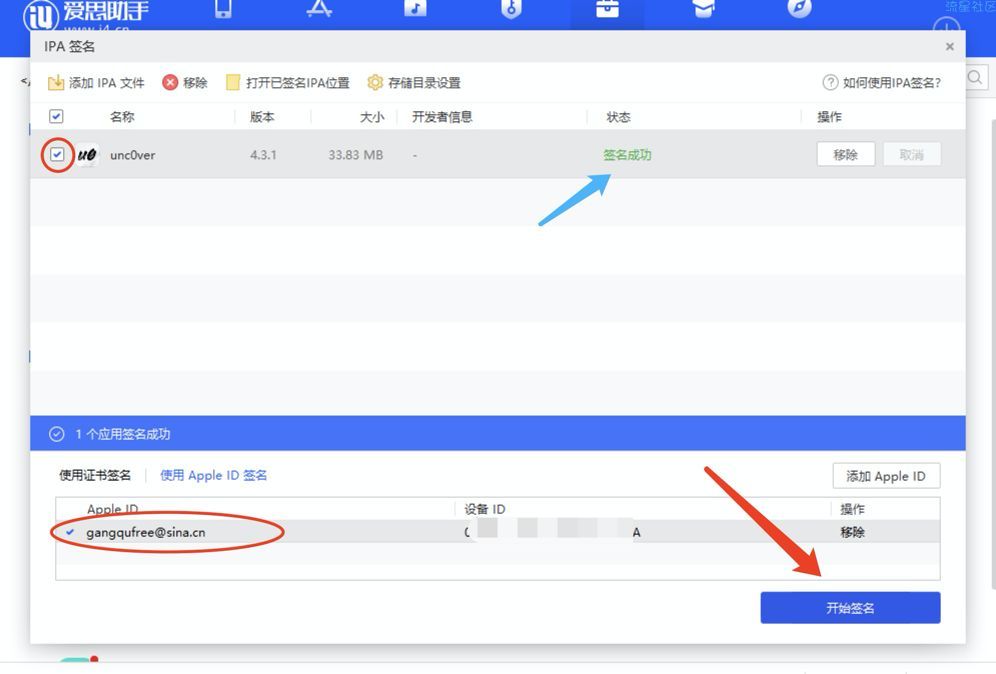Click 移除 link for gangqufree@sina.cn

coord(852,532)
